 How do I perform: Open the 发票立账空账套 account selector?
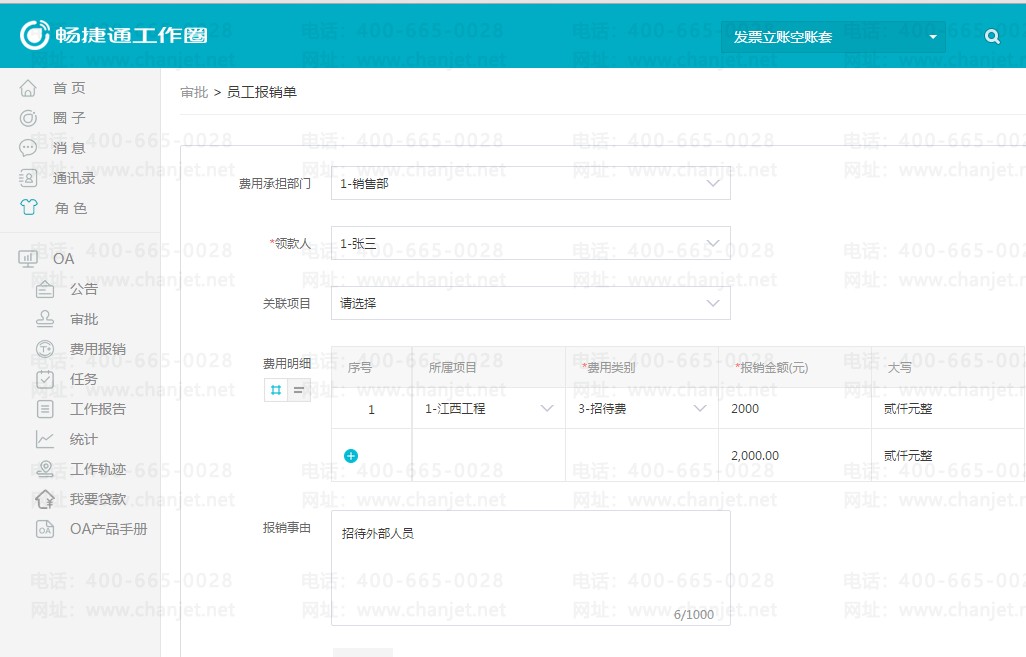coord(833,37)
